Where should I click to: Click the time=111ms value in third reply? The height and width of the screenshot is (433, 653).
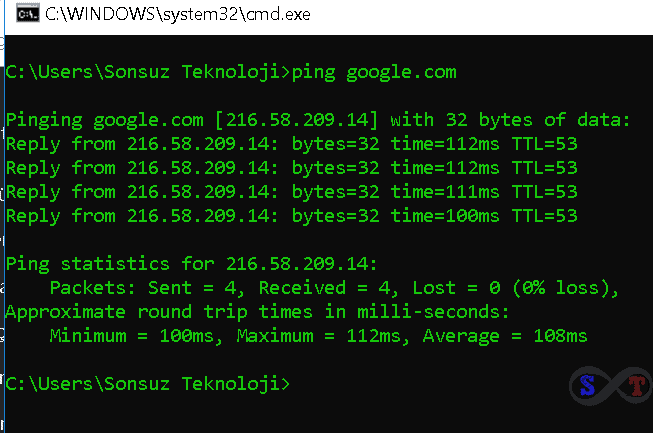tap(446, 191)
